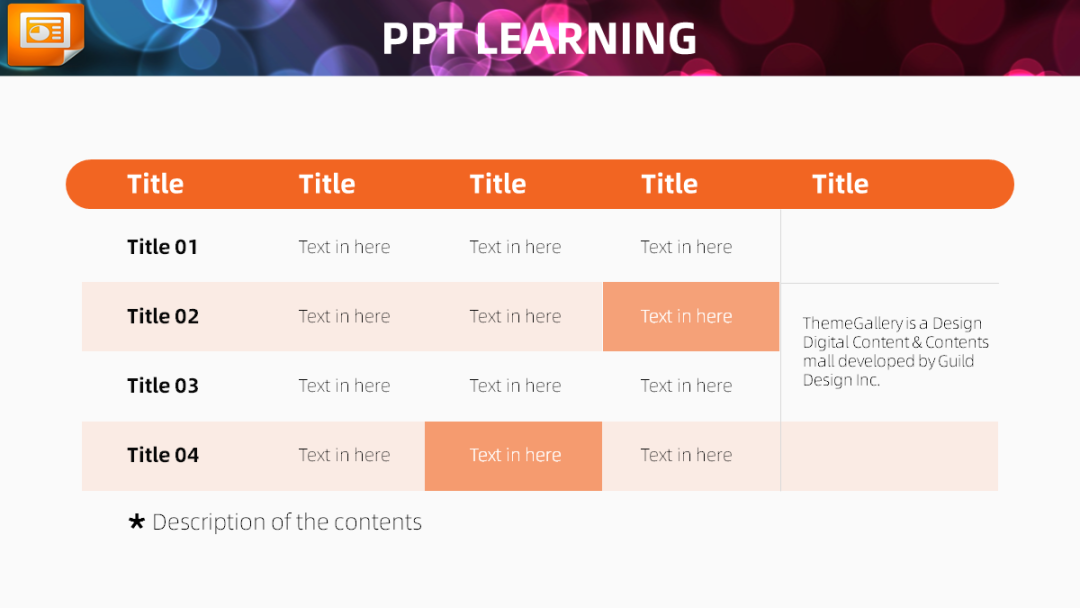Select the Title 02 row label
The image size is (1080, 608).
163,316
